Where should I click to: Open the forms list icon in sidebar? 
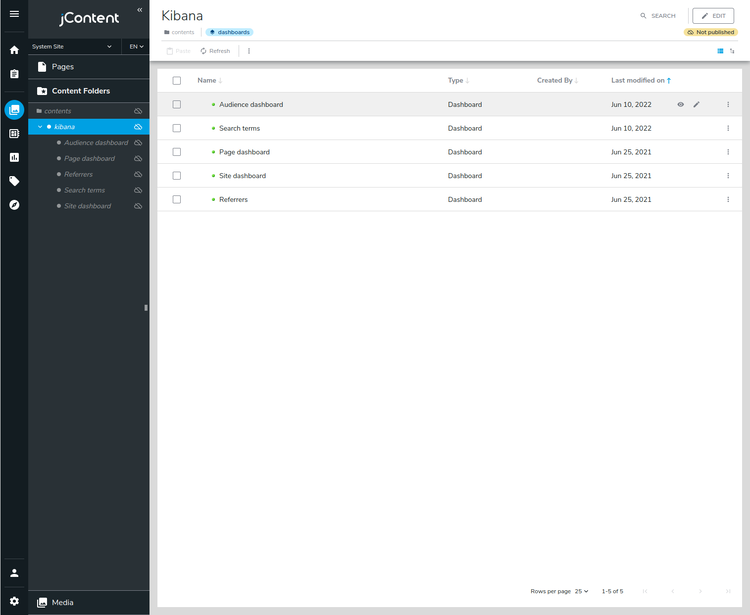point(14,133)
